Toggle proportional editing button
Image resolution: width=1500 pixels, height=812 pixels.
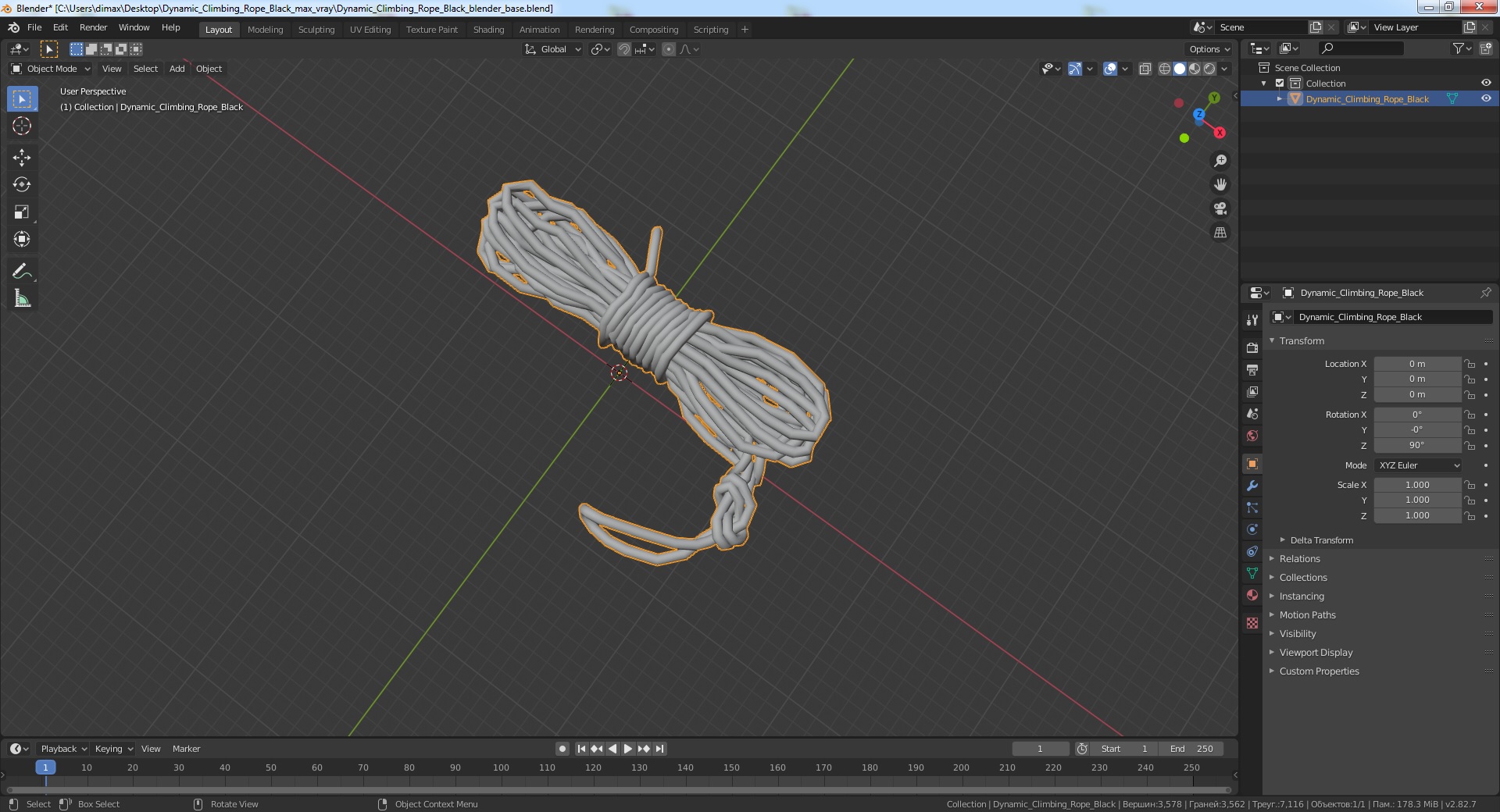click(x=669, y=49)
